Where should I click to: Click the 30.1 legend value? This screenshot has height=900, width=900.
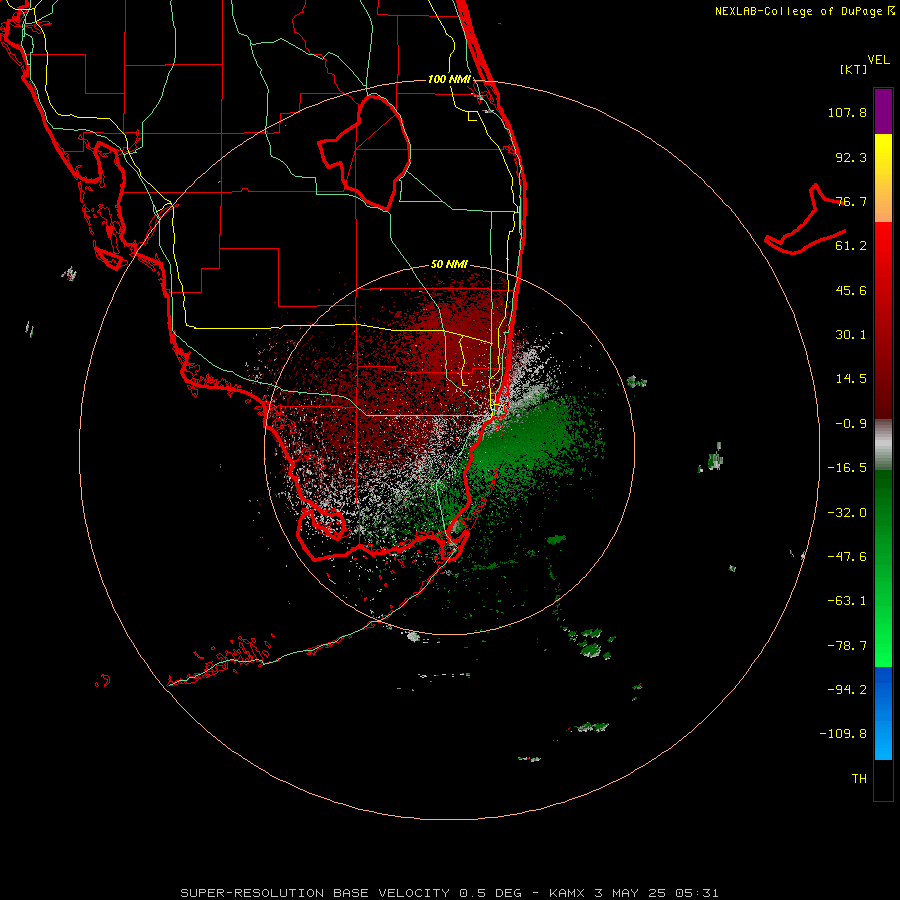click(851, 335)
